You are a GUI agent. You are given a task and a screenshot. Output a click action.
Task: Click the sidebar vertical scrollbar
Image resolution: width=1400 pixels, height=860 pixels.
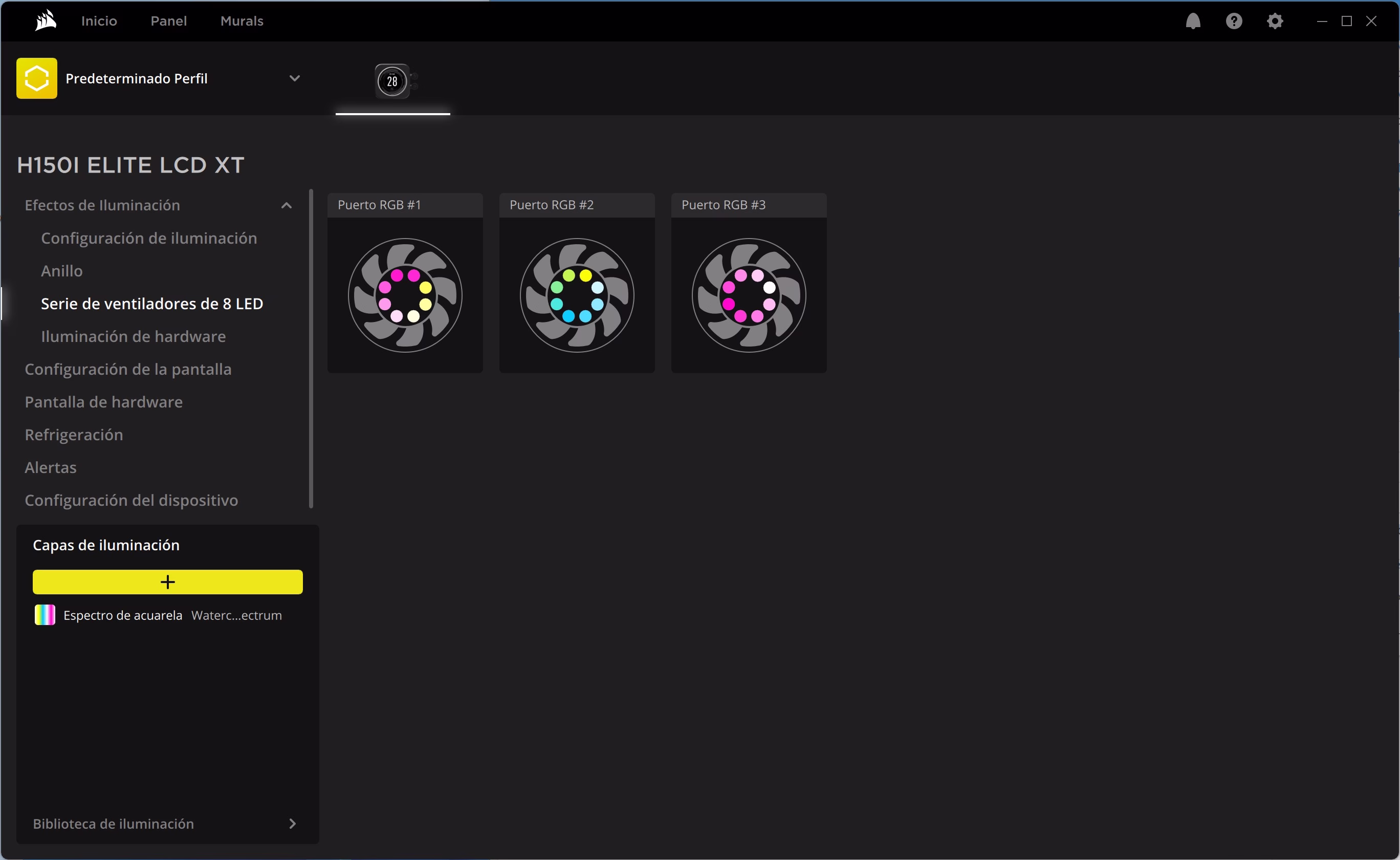[x=311, y=348]
